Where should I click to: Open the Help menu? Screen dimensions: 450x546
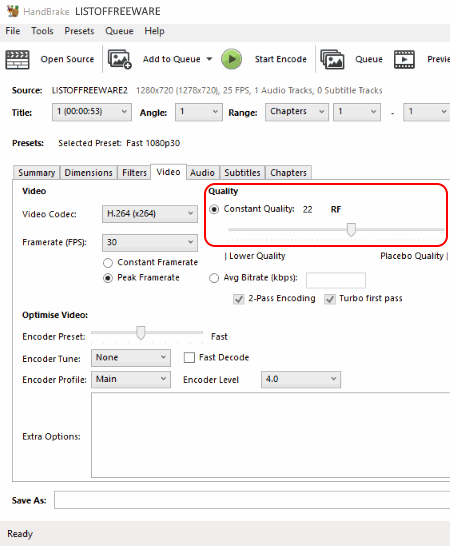[154, 31]
